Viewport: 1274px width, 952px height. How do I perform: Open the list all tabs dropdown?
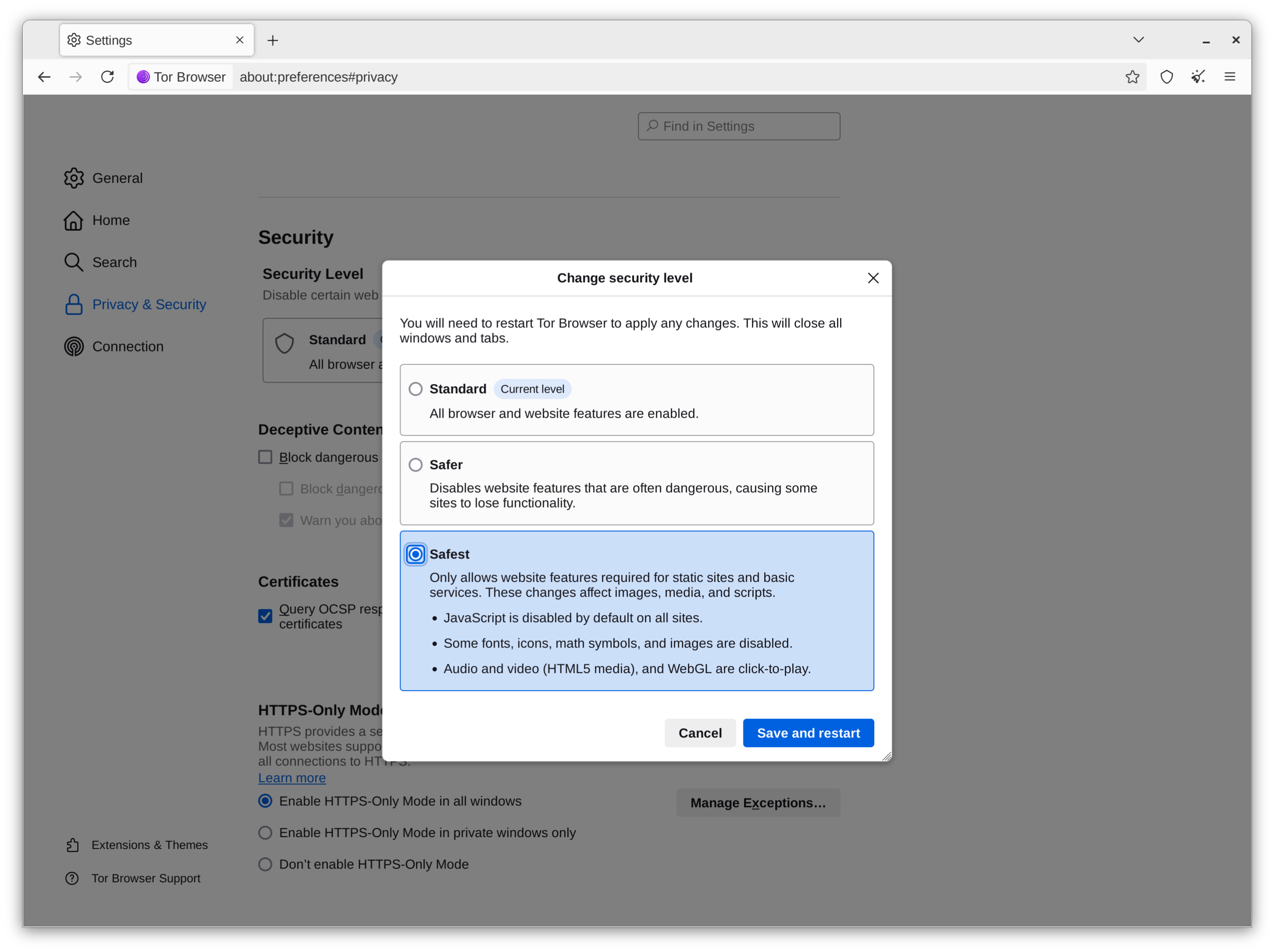tap(1138, 40)
